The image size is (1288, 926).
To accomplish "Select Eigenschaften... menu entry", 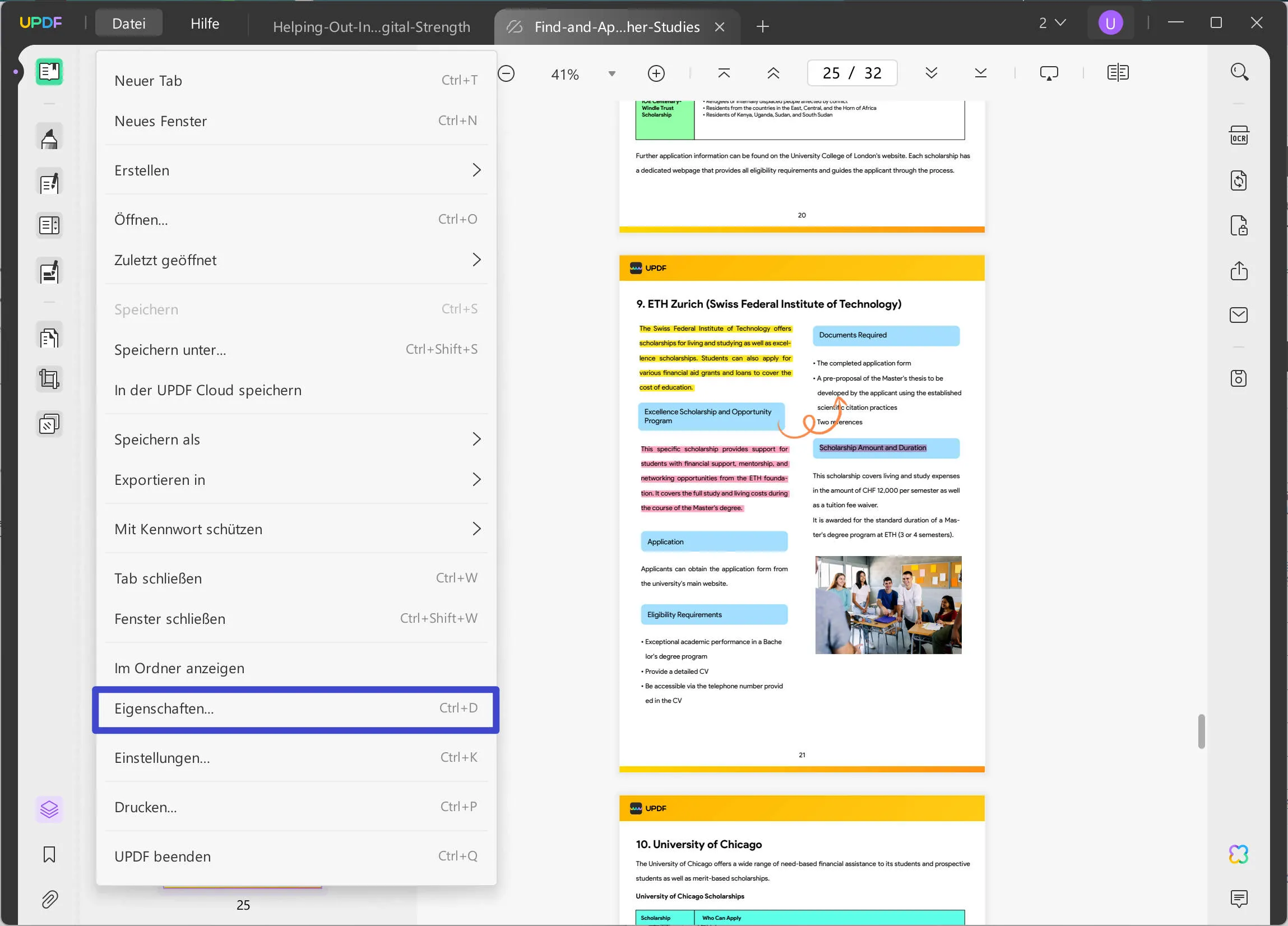I will 295,709.
